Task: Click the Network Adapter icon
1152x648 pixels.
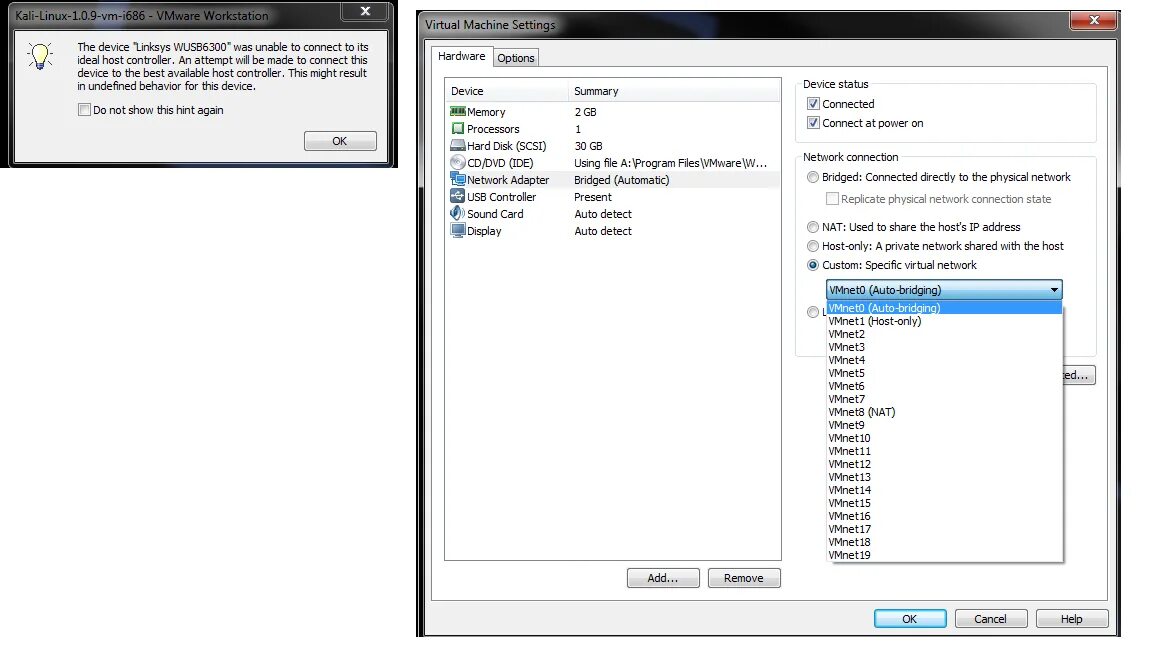Action: pyautogui.click(x=458, y=179)
